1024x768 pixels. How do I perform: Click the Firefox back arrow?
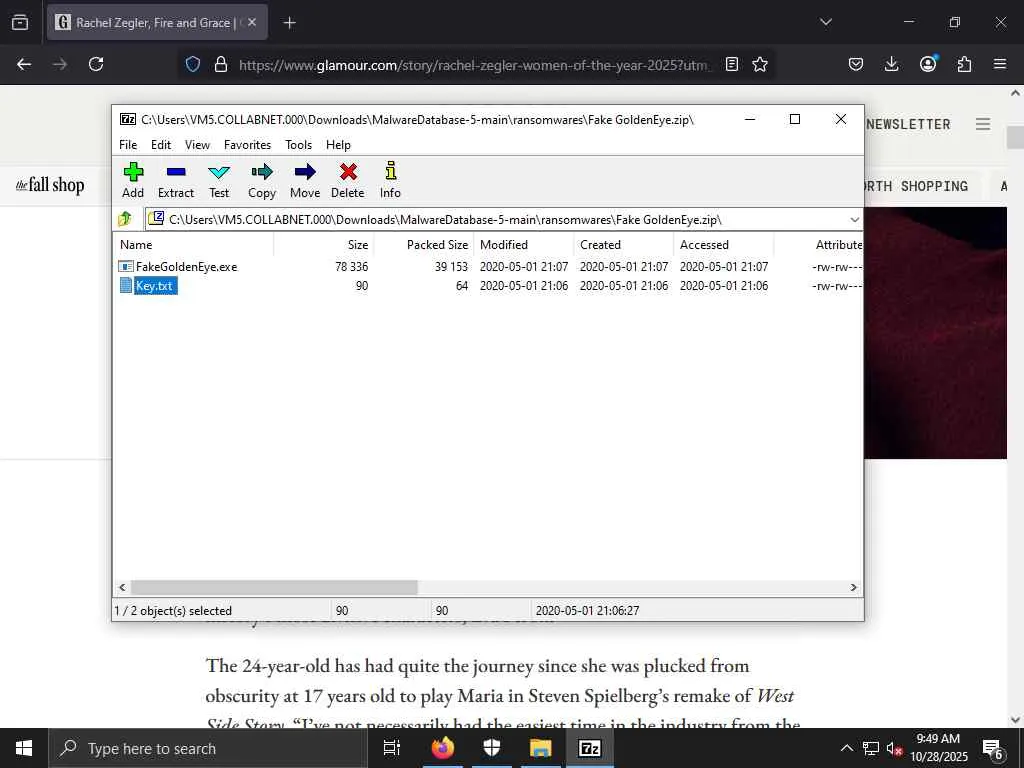pos(24,64)
